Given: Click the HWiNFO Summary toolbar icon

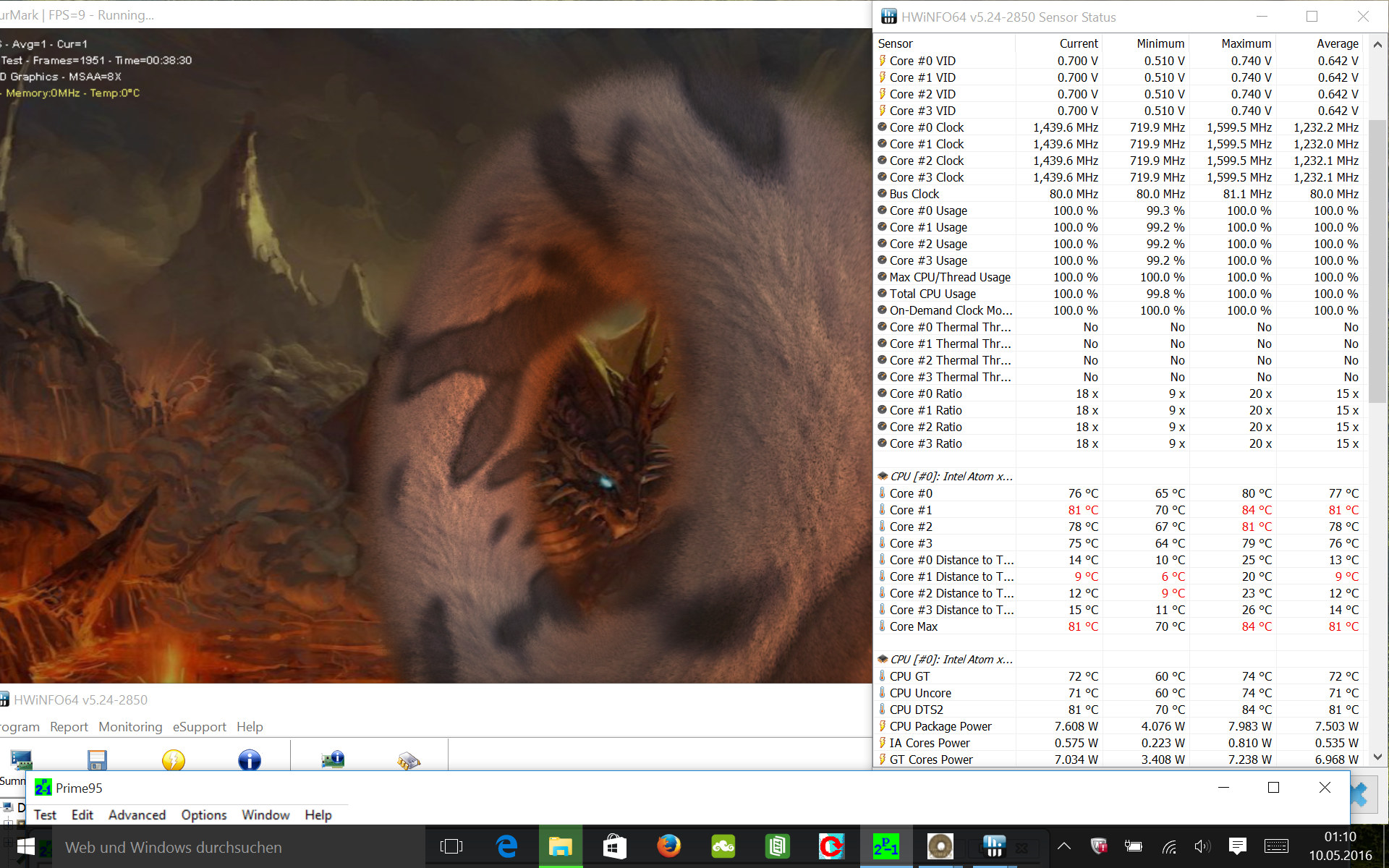Looking at the screenshot, I should (x=21, y=760).
